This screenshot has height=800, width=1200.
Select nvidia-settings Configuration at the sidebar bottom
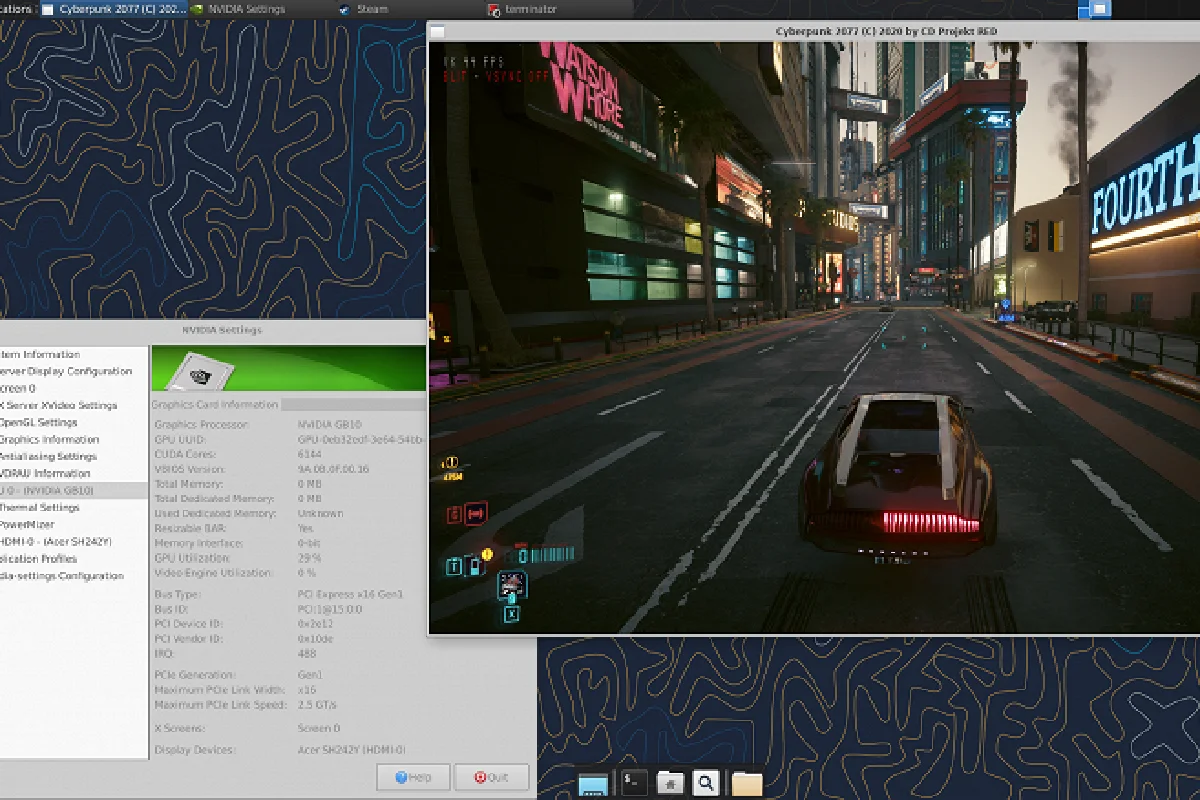point(62,575)
